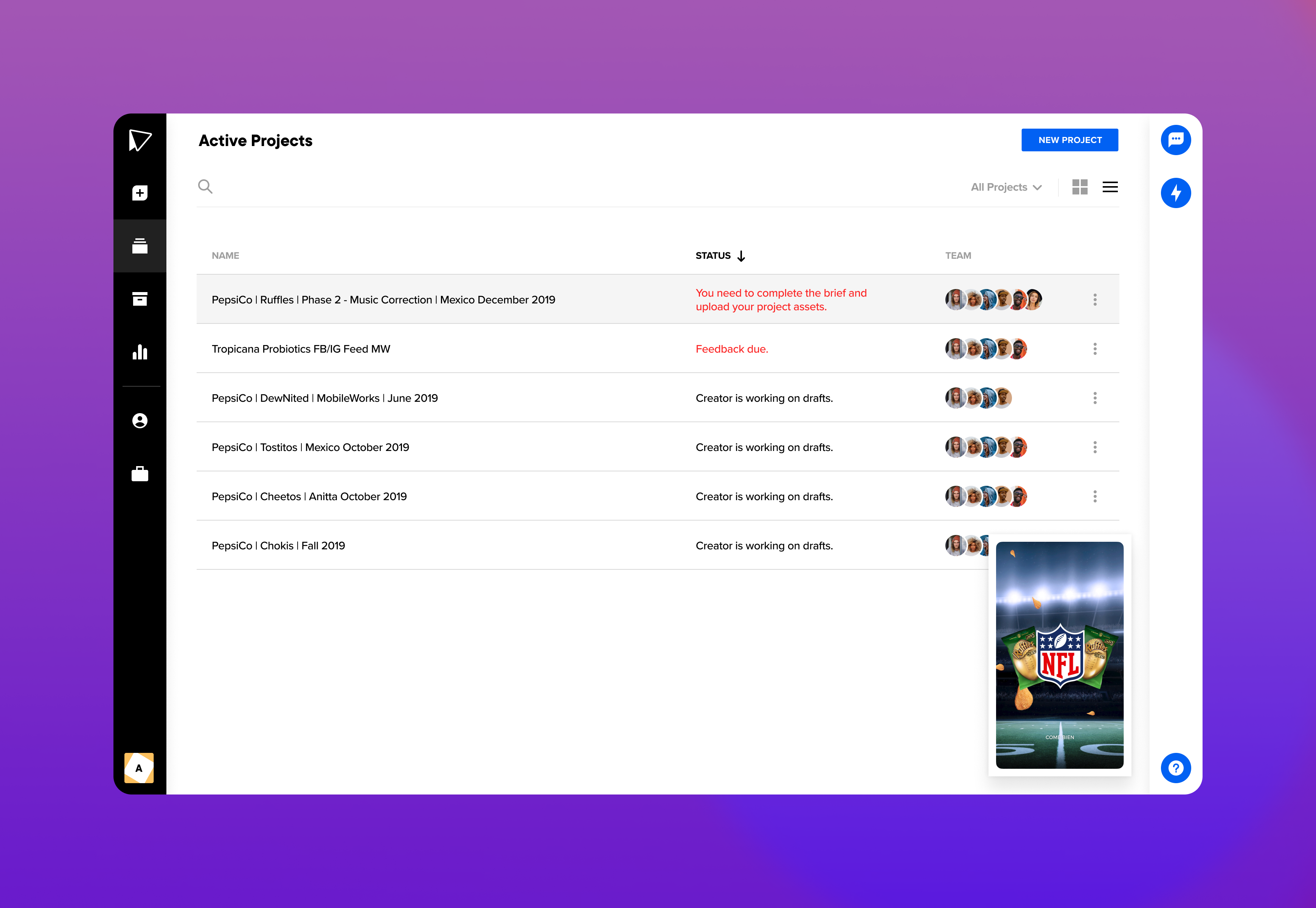Click the TEAM column header
This screenshot has height=908, width=1316.
(x=958, y=255)
